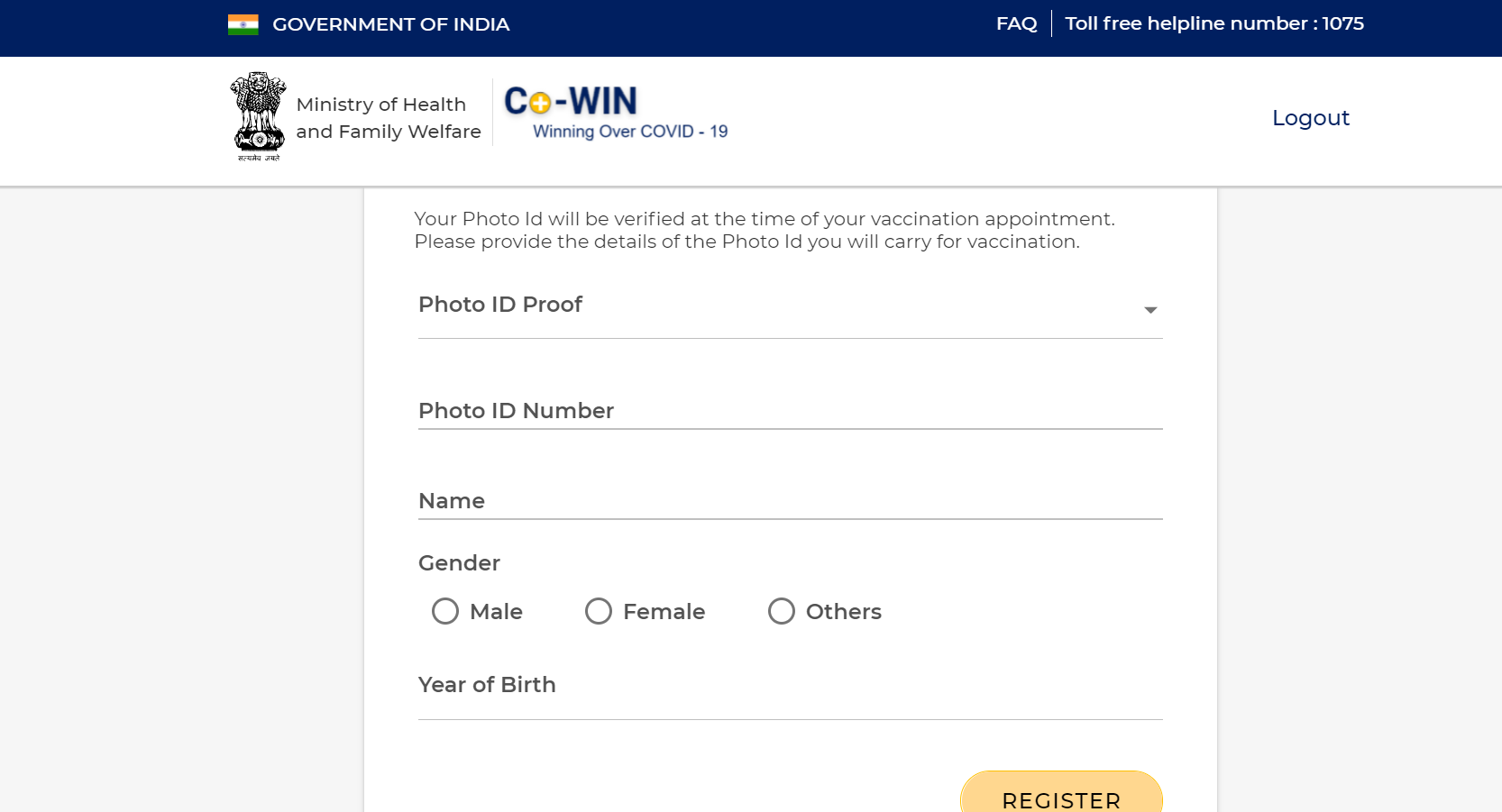Click the Photo ID Proof dropdown arrow
This screenshot has height=812, width=1502.
(1150, 310)
